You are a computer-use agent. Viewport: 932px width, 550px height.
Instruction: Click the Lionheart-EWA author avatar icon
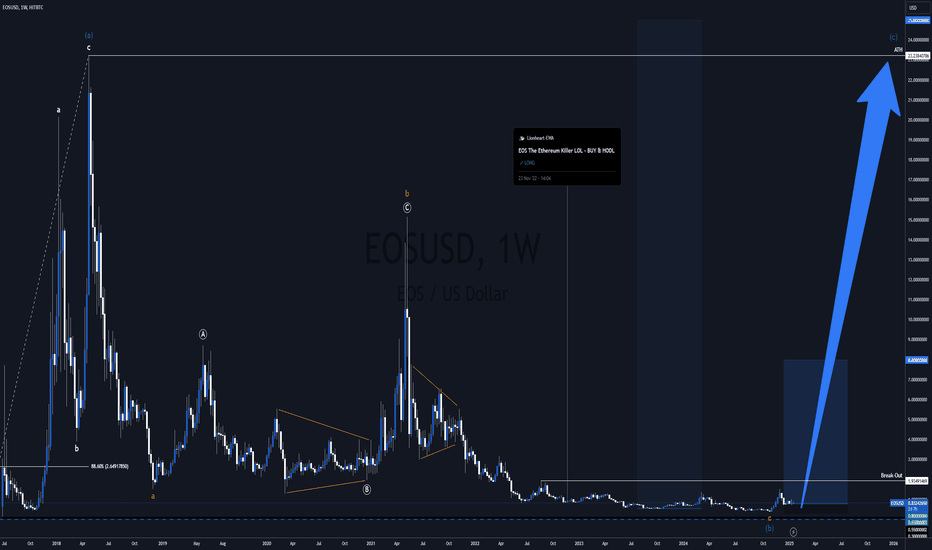coord(522,138)
